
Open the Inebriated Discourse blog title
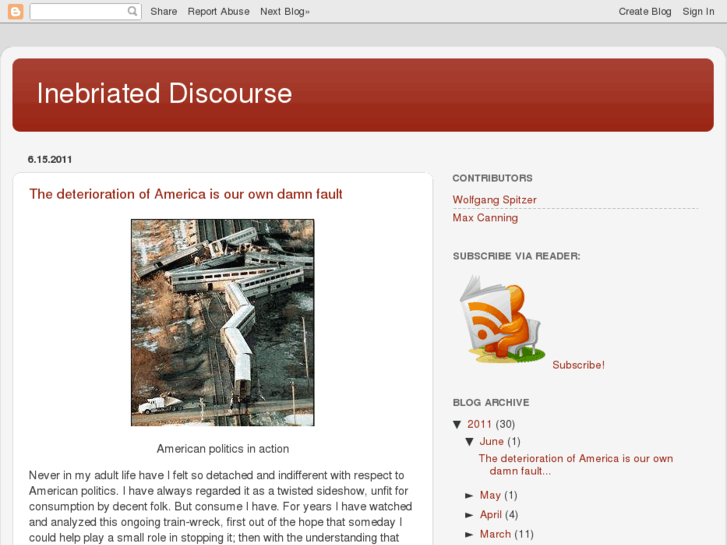point(165,93)
